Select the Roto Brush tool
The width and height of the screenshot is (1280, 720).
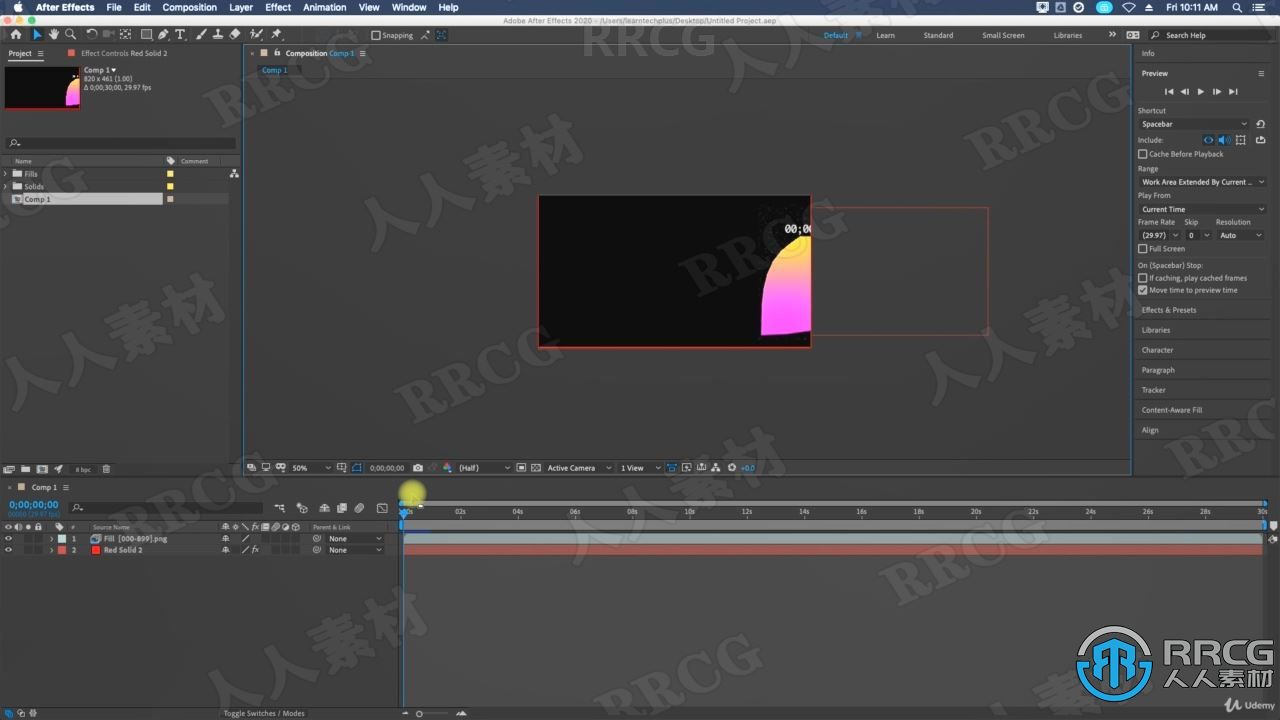pyautogui.click(x=256, y=34)
